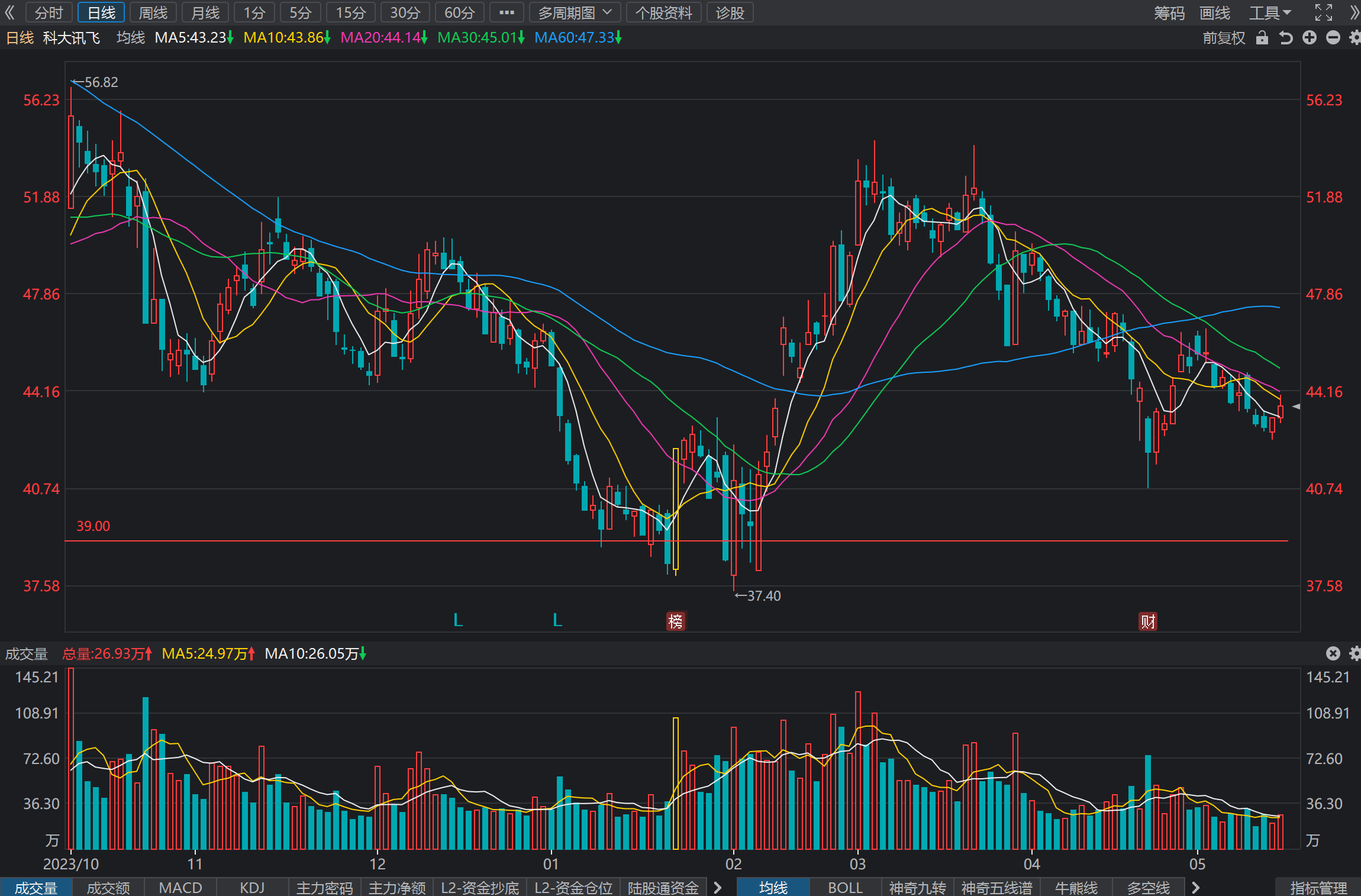Viewport: 1361px width, 896px height.
Task: Click the current price arrow marker on right axis
Action: pyautogui.click(x=1296, y=407)
